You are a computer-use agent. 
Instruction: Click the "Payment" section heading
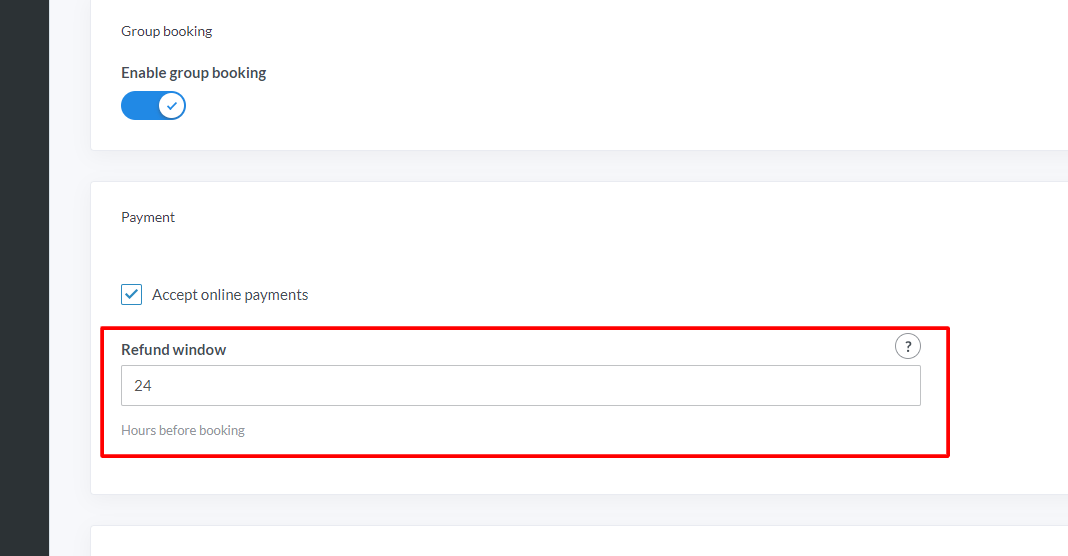(x=148, y=217)
